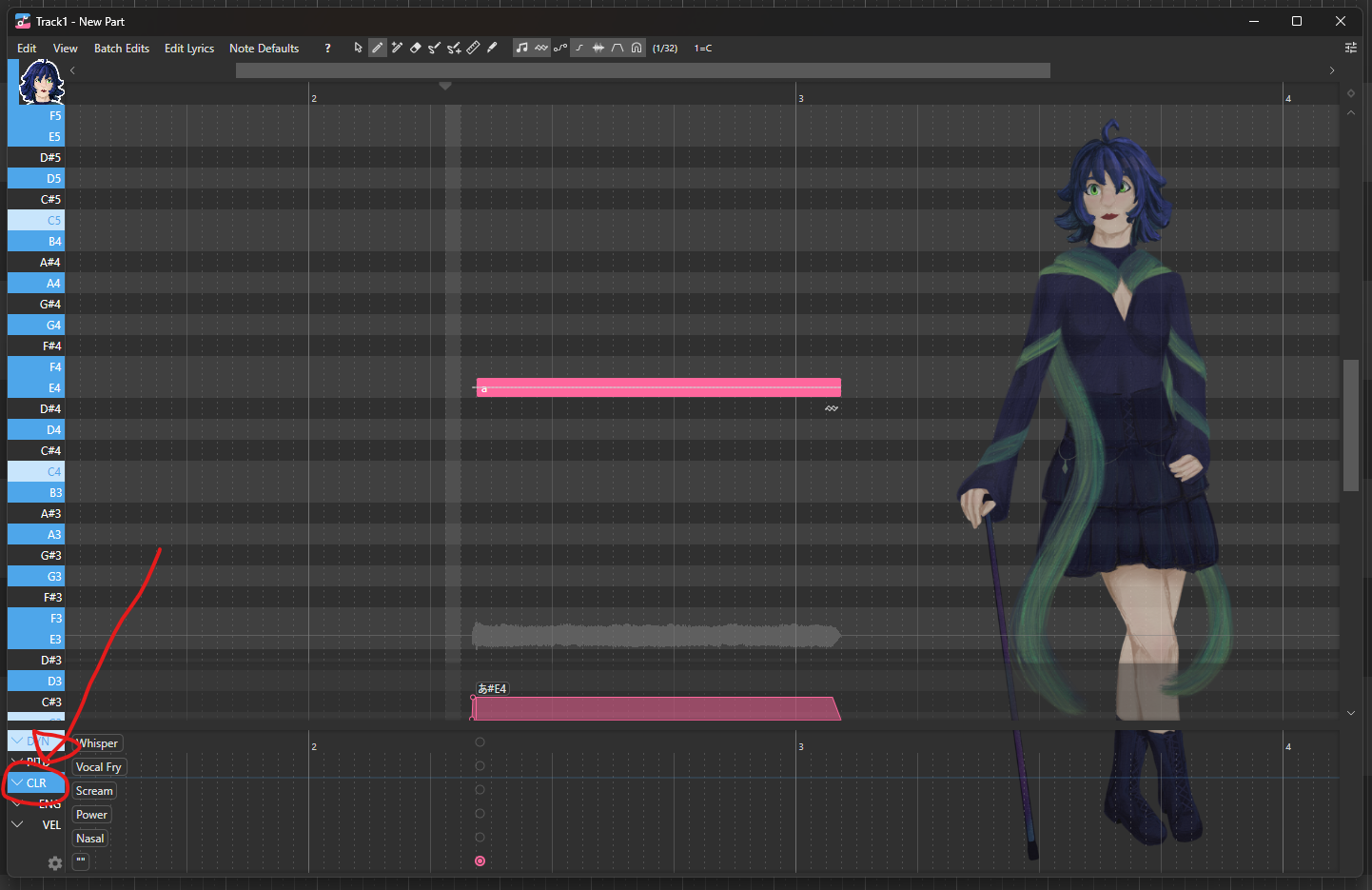Click the horizontal scroll left arrow

click(x=73, y=70)
